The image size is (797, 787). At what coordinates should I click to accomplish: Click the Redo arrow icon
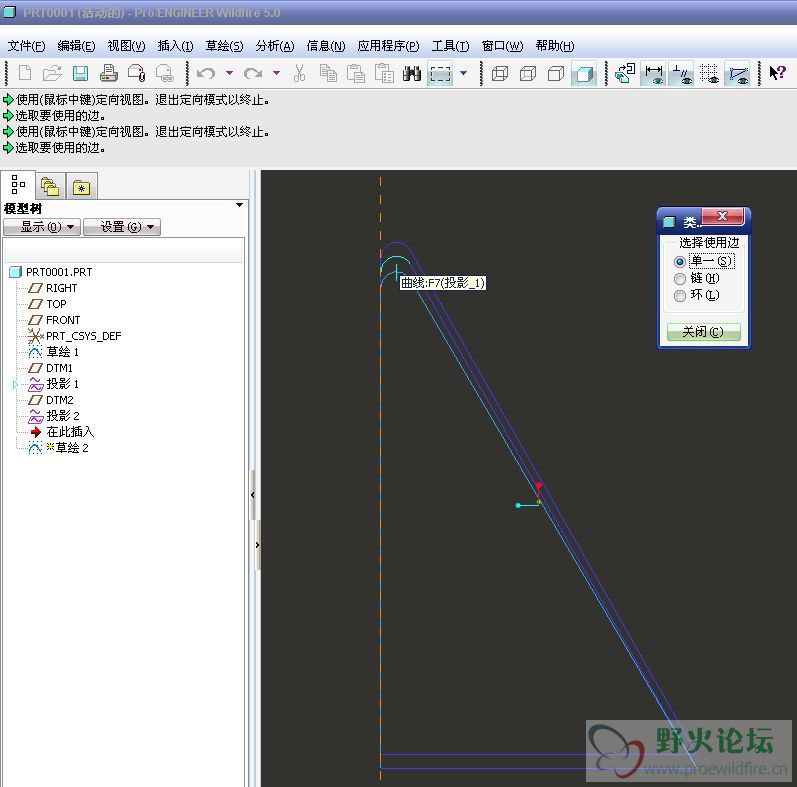253,73
